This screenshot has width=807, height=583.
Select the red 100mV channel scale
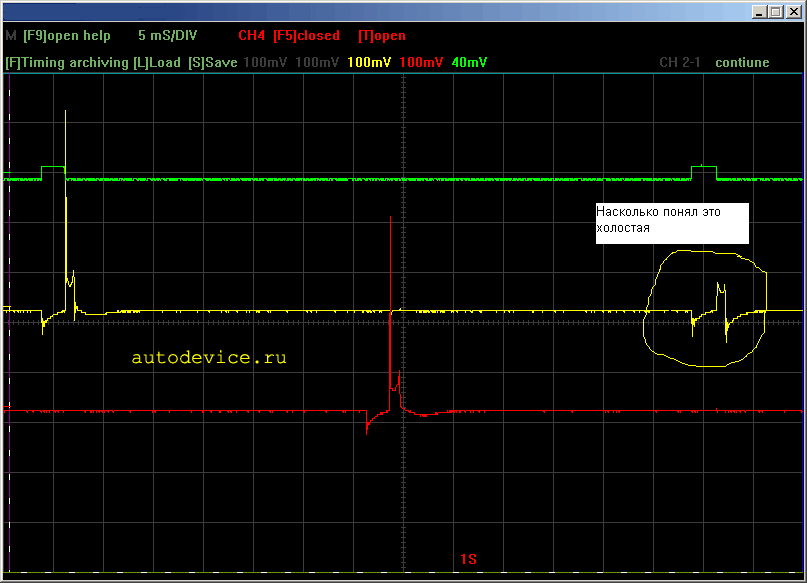(421, 63)
